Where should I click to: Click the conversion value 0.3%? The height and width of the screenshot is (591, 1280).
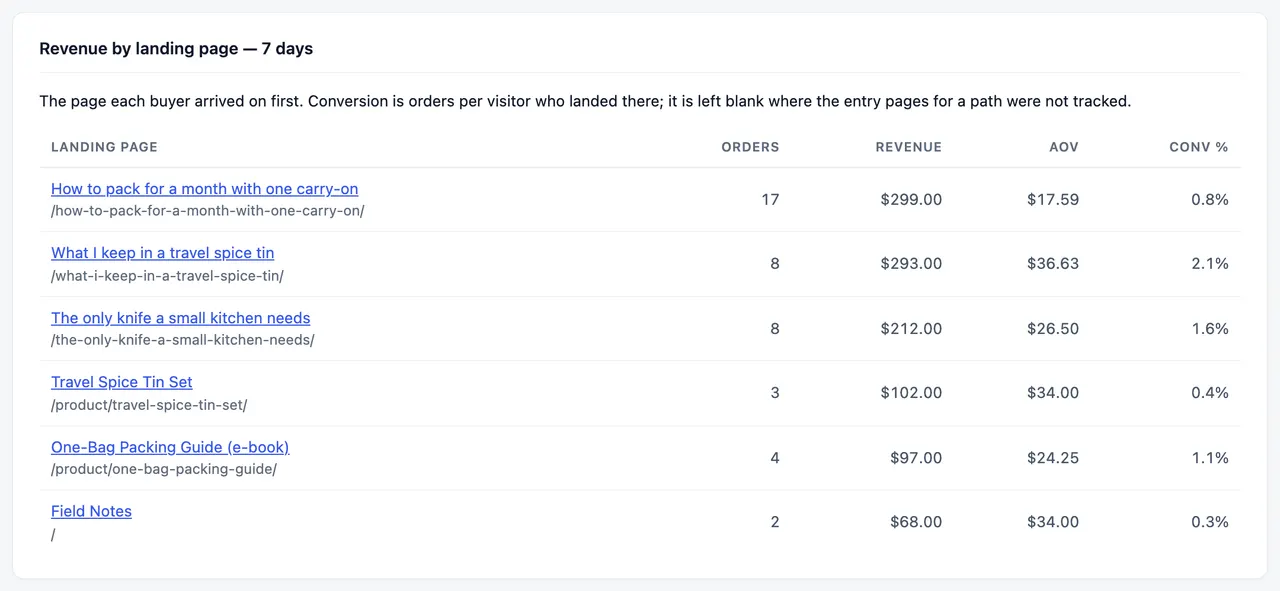click(x=1210, y=522)
